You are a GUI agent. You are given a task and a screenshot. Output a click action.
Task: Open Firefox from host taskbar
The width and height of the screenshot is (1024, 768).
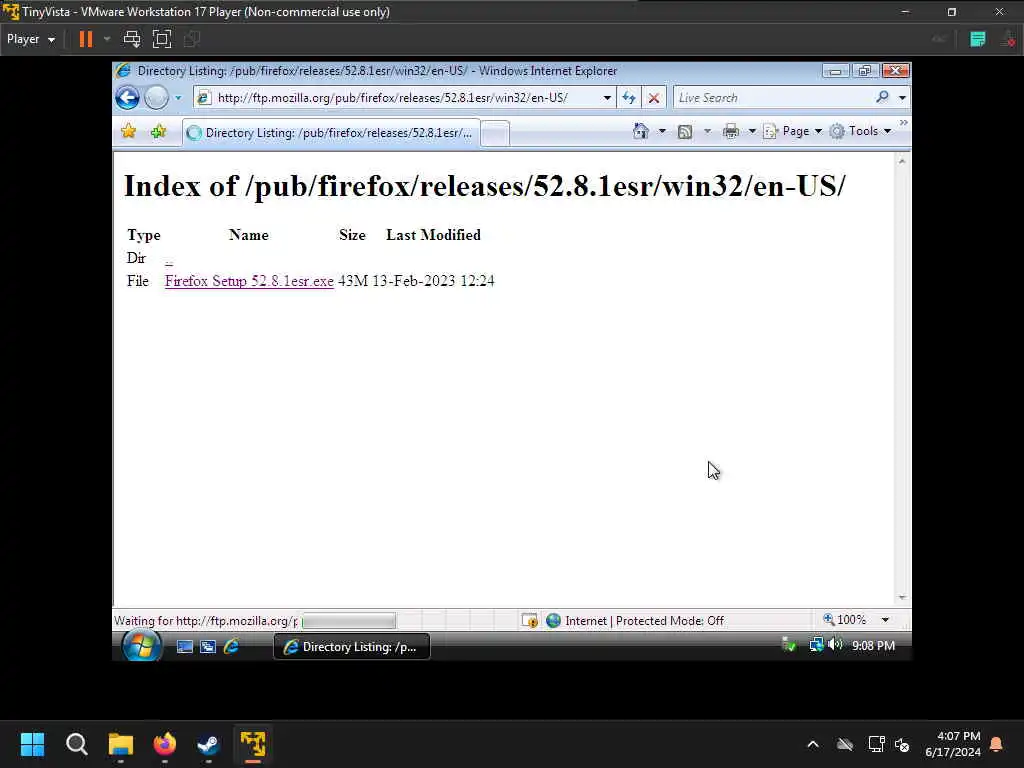(x=165, y=744)
